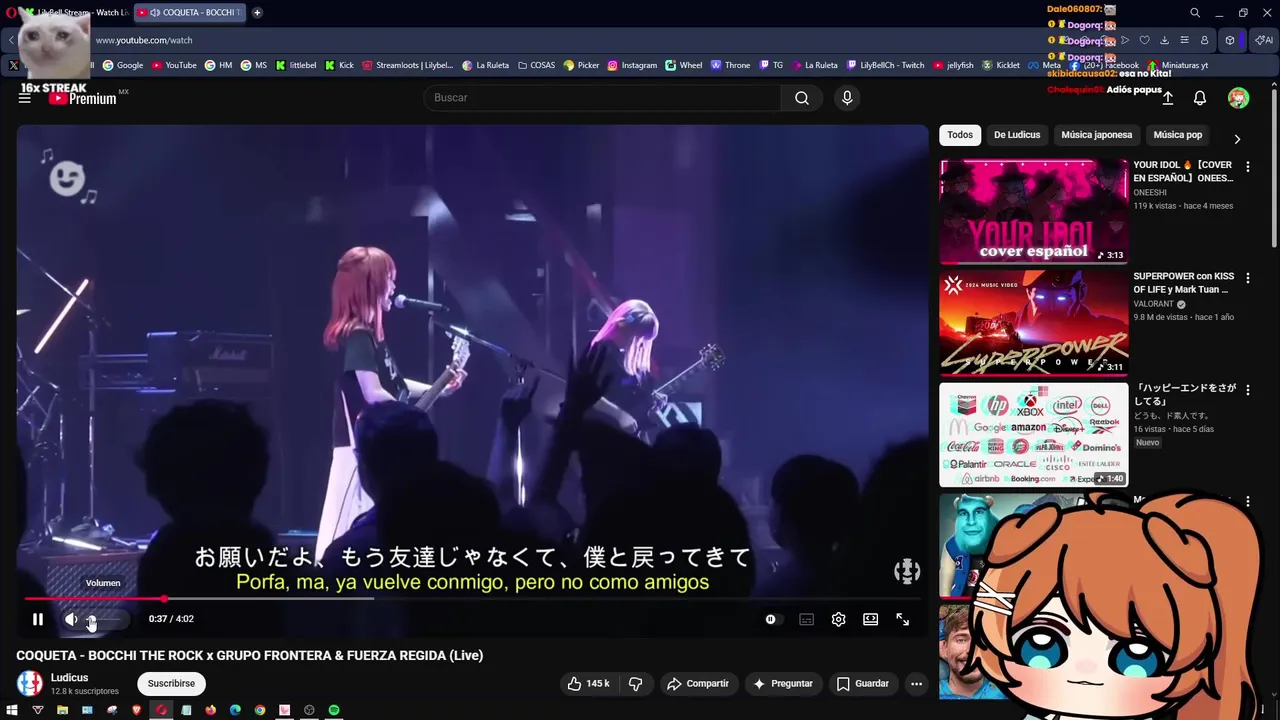Select the Música japonesa chip
Viewport: 1280px width, 720px height.
pos(1096,135)
